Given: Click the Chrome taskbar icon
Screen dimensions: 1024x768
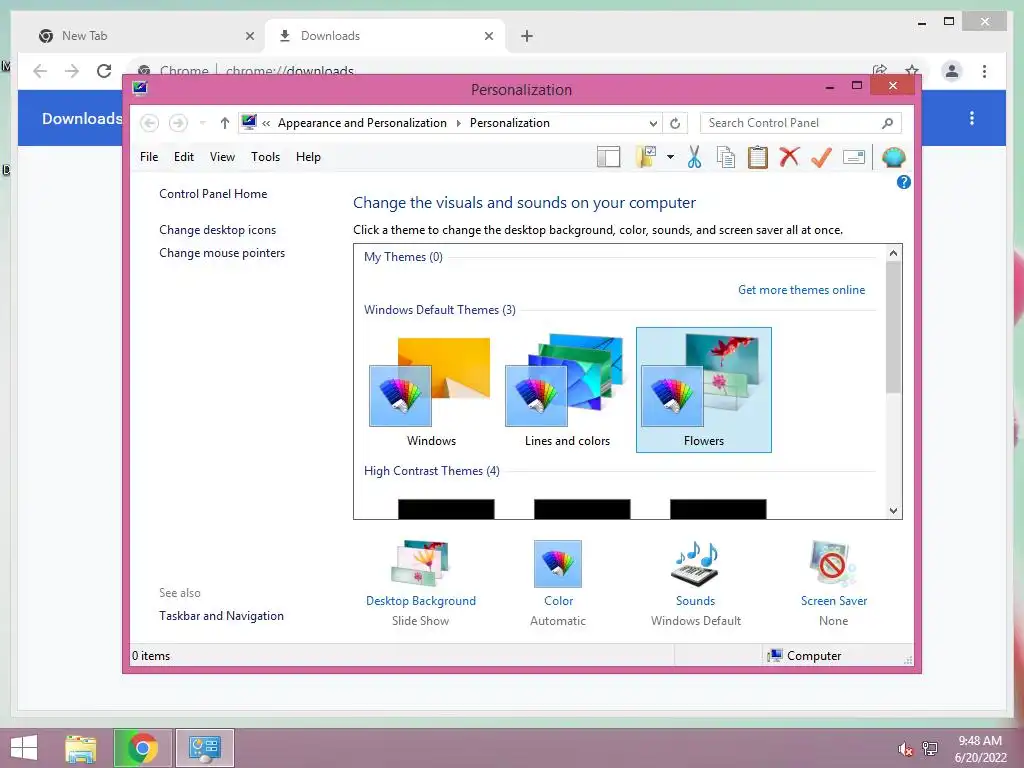Looking at the screenshot, I should [x=142, y=748].
